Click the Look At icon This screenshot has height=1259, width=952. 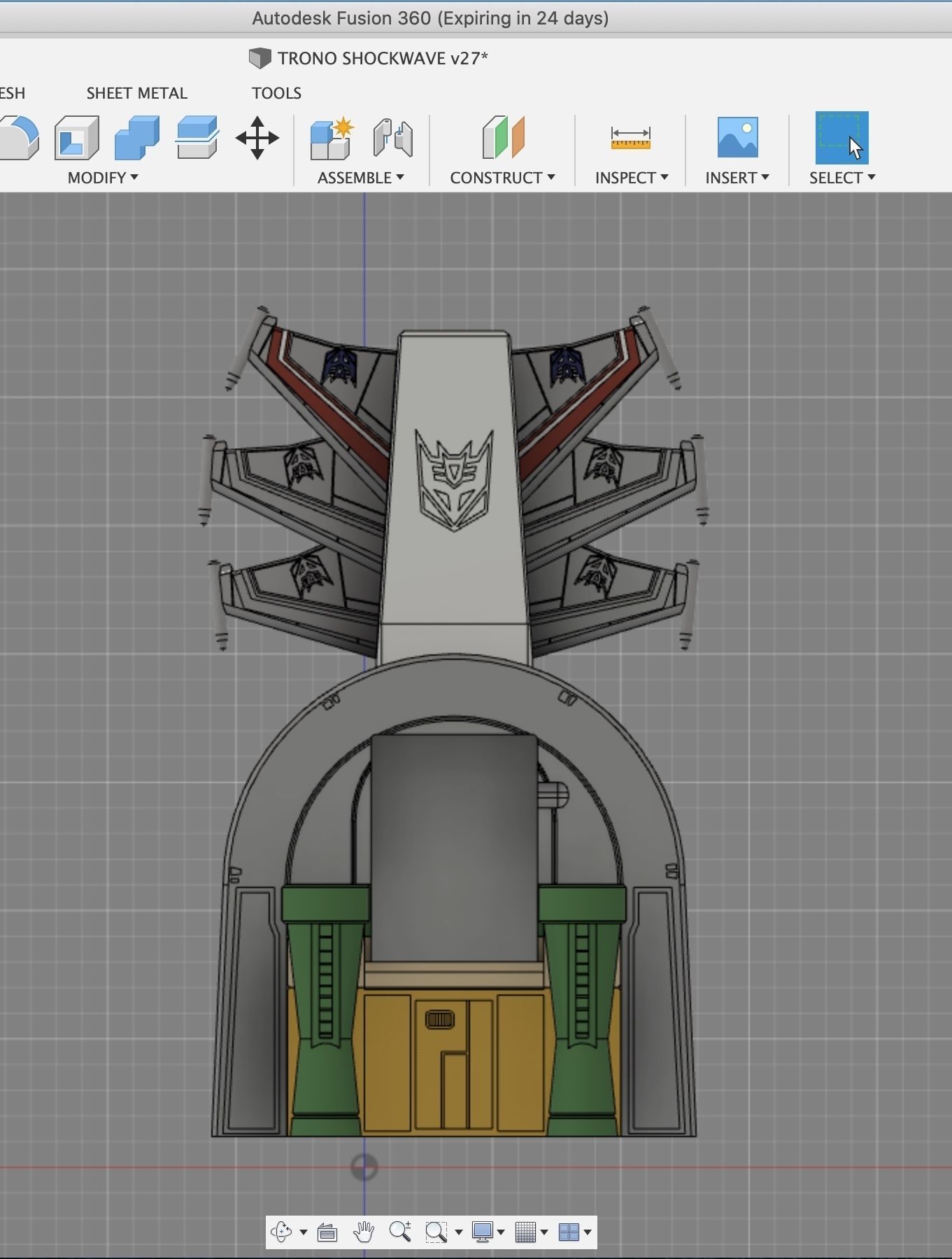coord(327,1232)
